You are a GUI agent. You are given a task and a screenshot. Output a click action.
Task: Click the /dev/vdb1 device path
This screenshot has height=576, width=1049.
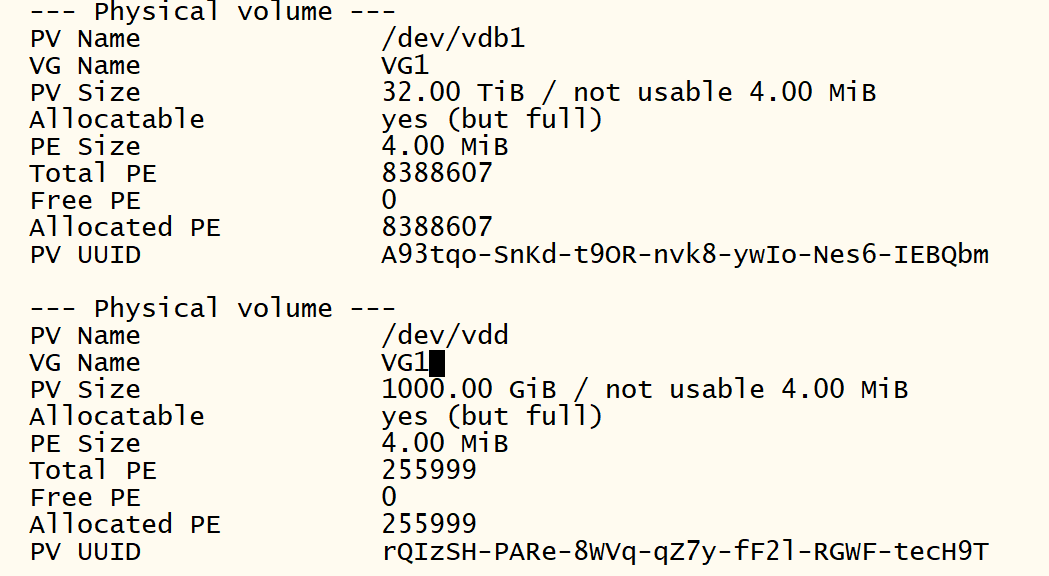453,39
